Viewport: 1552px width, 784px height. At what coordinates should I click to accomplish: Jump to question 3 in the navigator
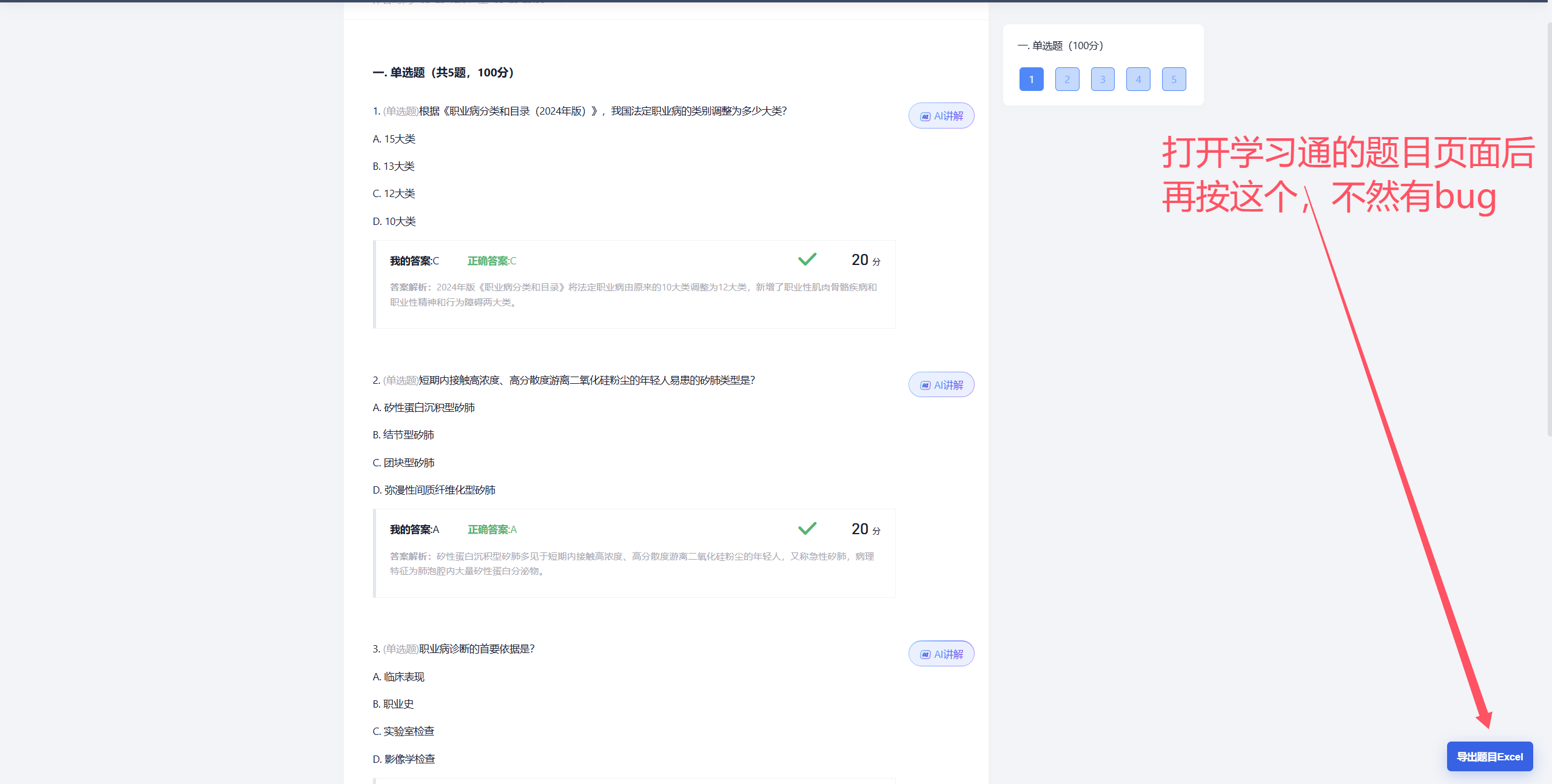tap(1103, 79)
